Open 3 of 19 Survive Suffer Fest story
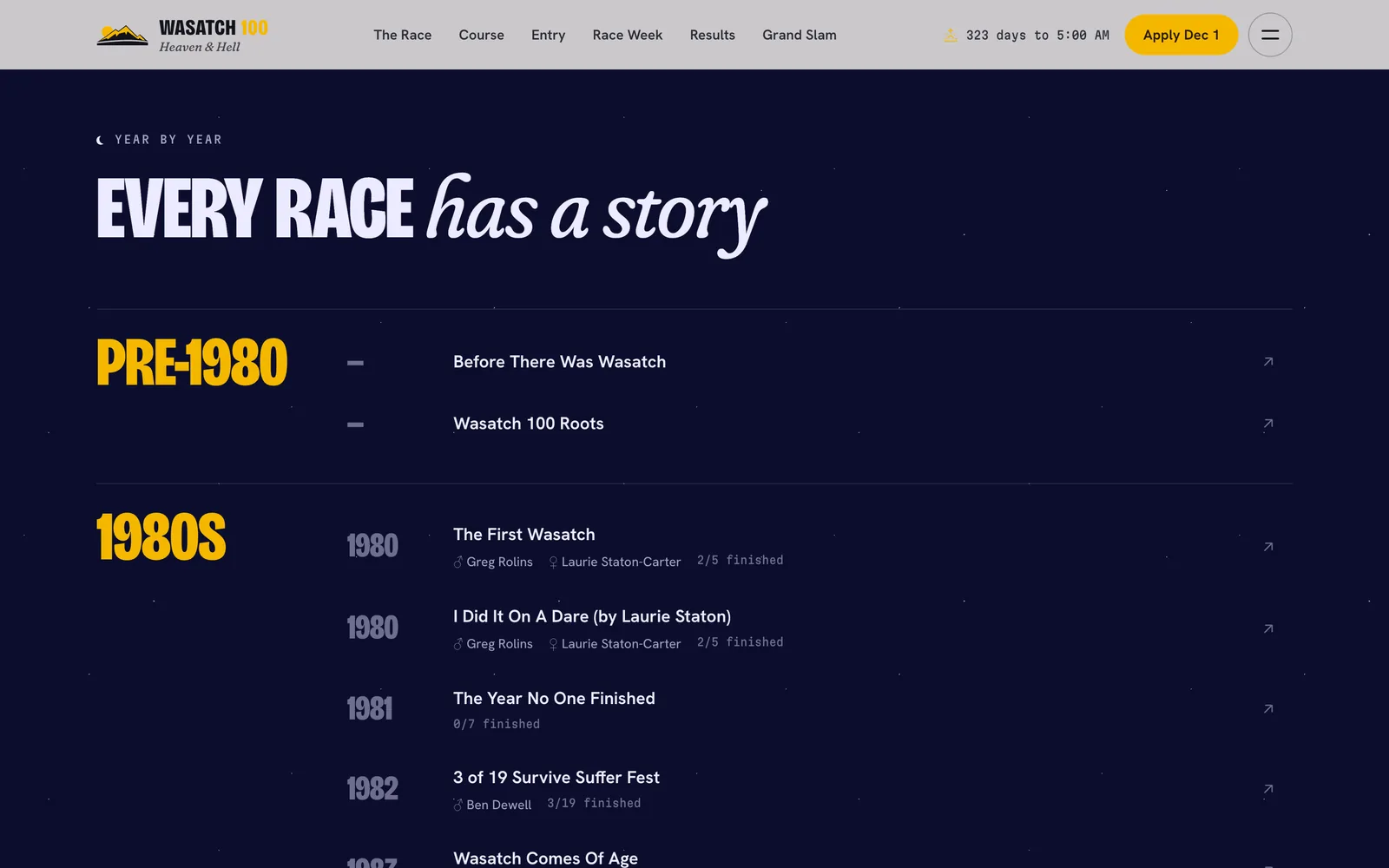The width and height of the screenshot is (1389, 868). point(556,778)
